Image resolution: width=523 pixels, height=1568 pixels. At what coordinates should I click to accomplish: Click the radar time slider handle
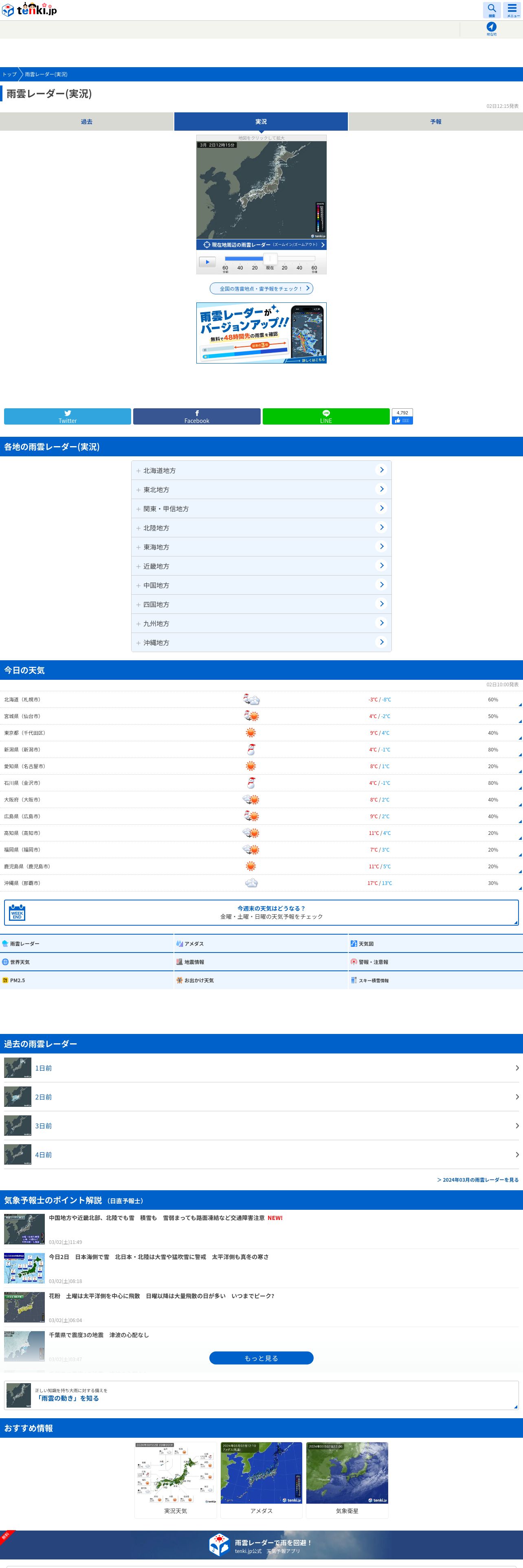pyautogui.click(x=270, y=259)
